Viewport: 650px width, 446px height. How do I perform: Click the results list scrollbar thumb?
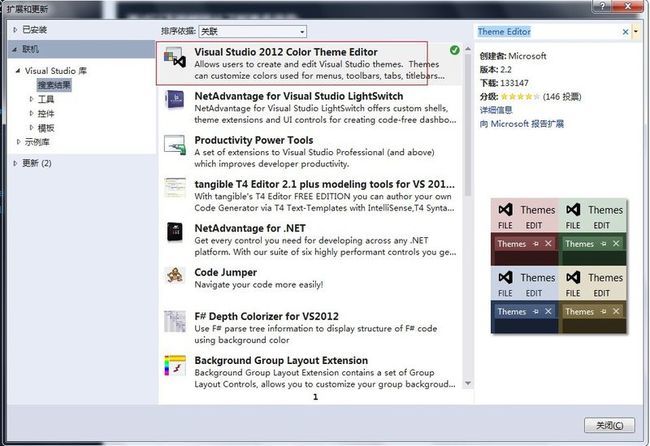point(468,124)
